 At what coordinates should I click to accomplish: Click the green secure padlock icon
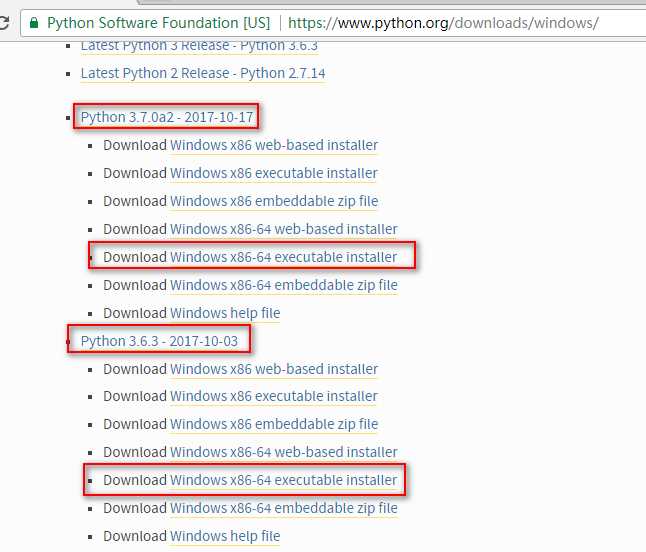[x=34, y=23]
